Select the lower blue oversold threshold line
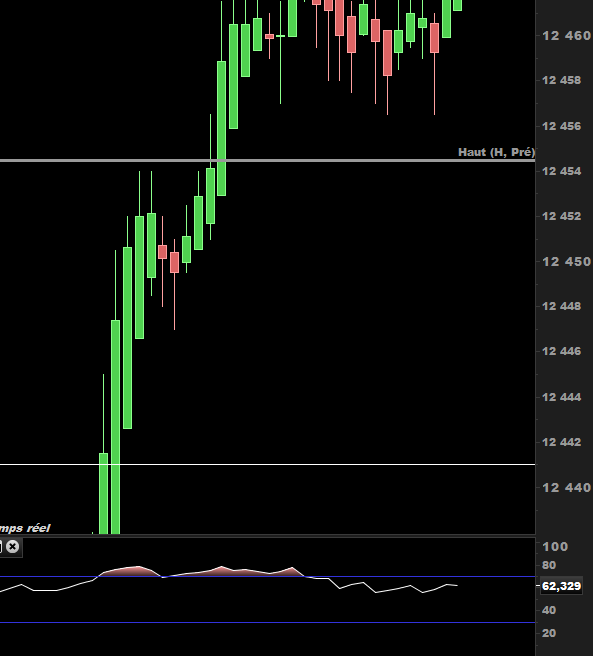Screen dimensions: 593x656 (267, 623)
